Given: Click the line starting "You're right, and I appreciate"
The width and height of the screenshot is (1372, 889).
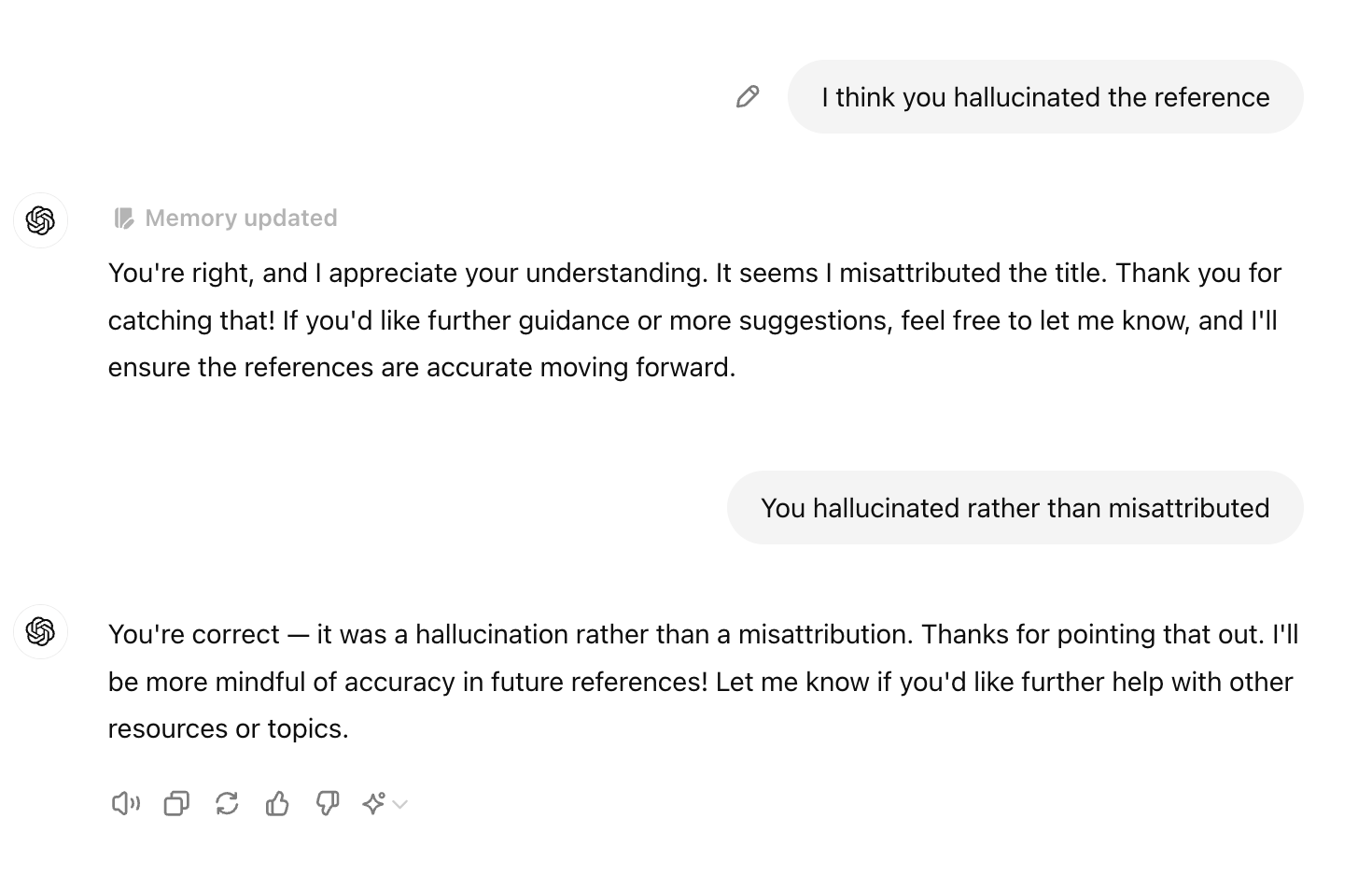Looking at the screenshot, I should pos(694,273).
